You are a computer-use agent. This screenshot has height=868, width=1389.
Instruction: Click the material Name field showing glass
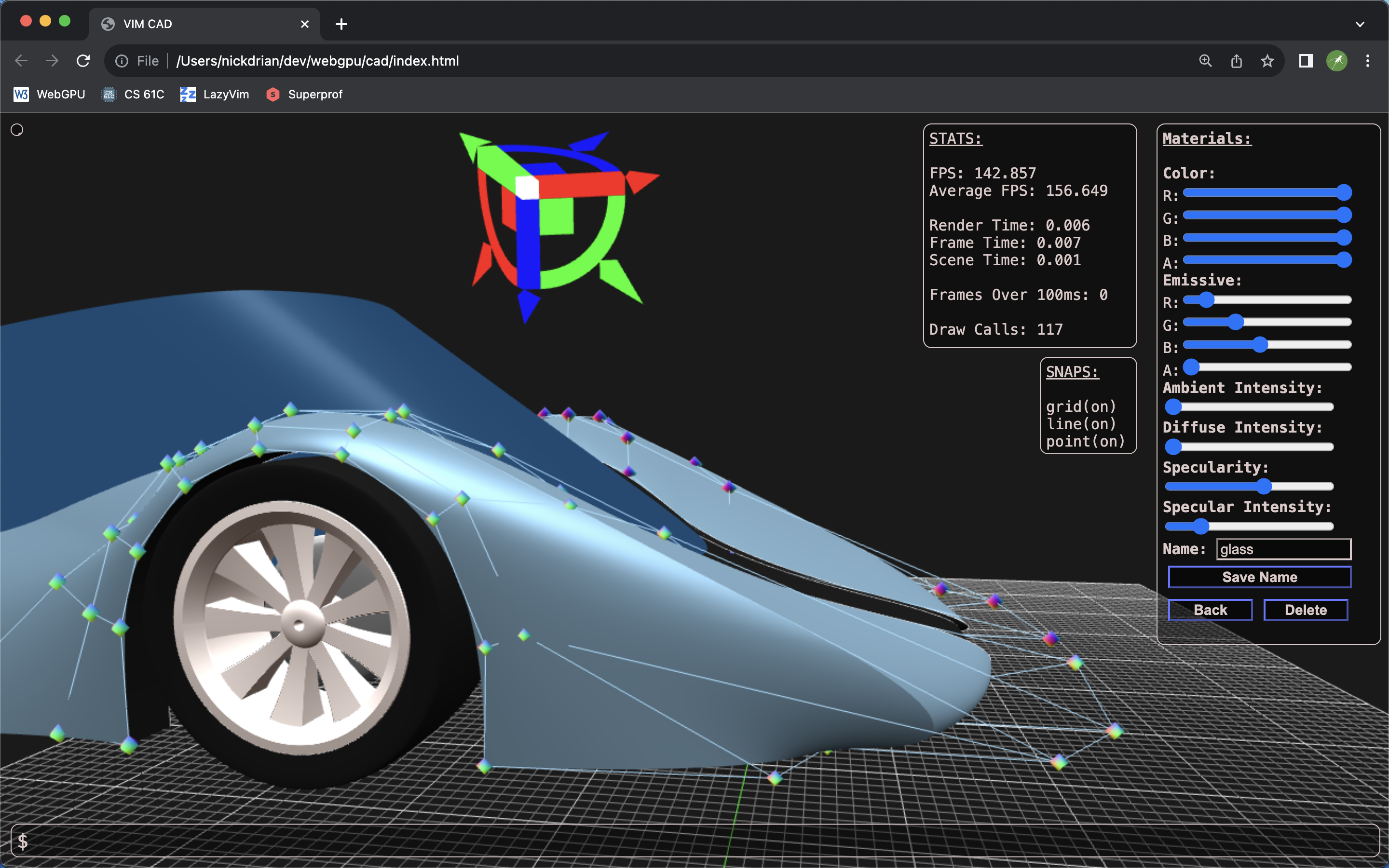pos(1283,549)
